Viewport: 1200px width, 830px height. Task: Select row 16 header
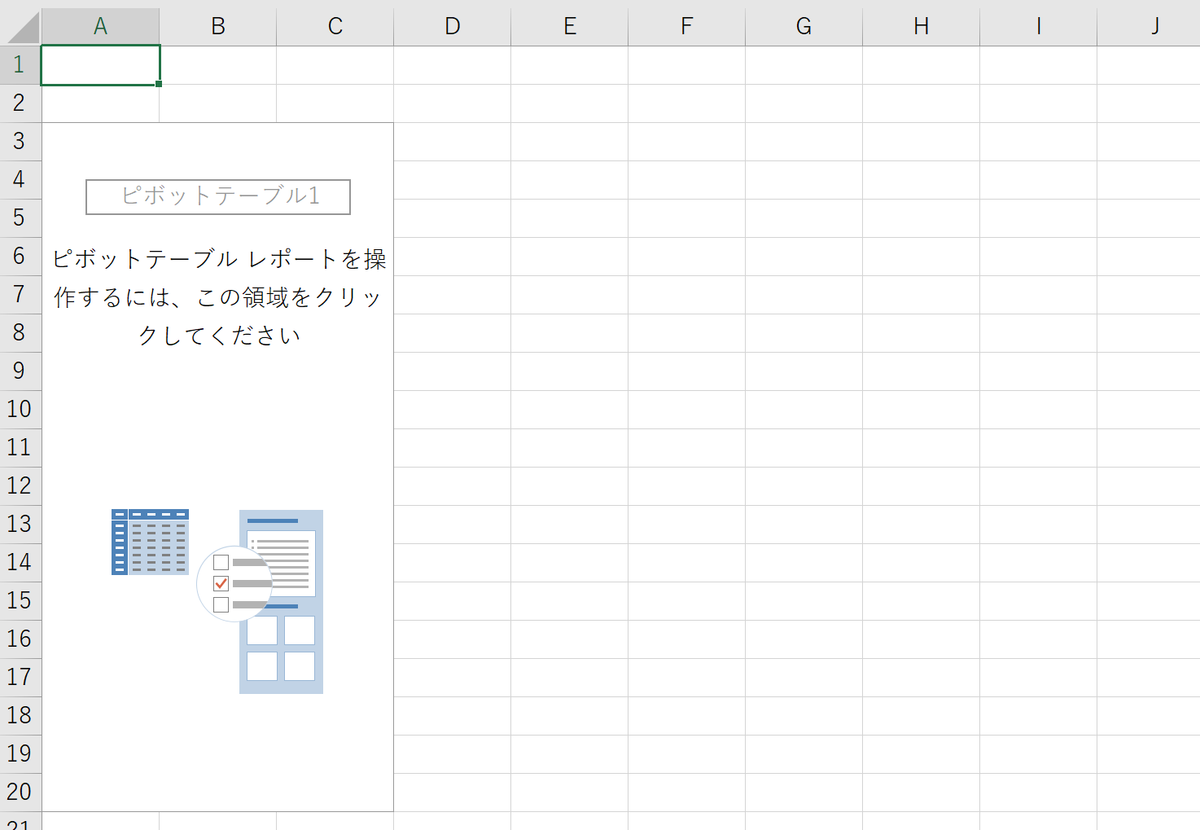pyautogui.click(x=20, y=638)
